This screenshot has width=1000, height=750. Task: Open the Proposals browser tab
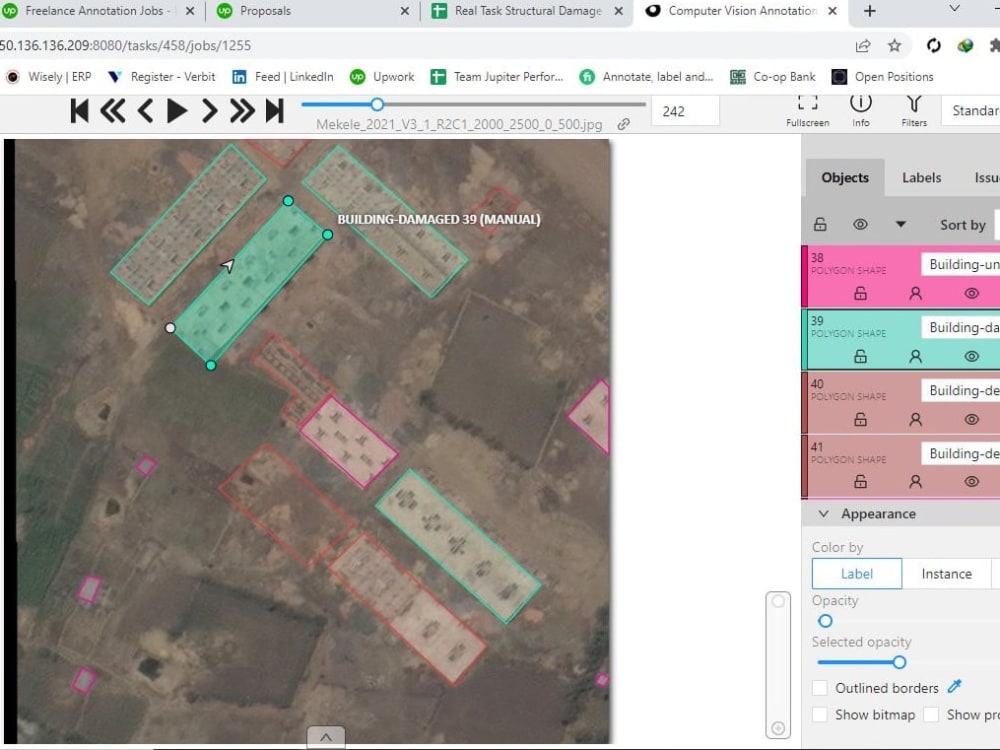pyautogui.click(x=312, y=11)
